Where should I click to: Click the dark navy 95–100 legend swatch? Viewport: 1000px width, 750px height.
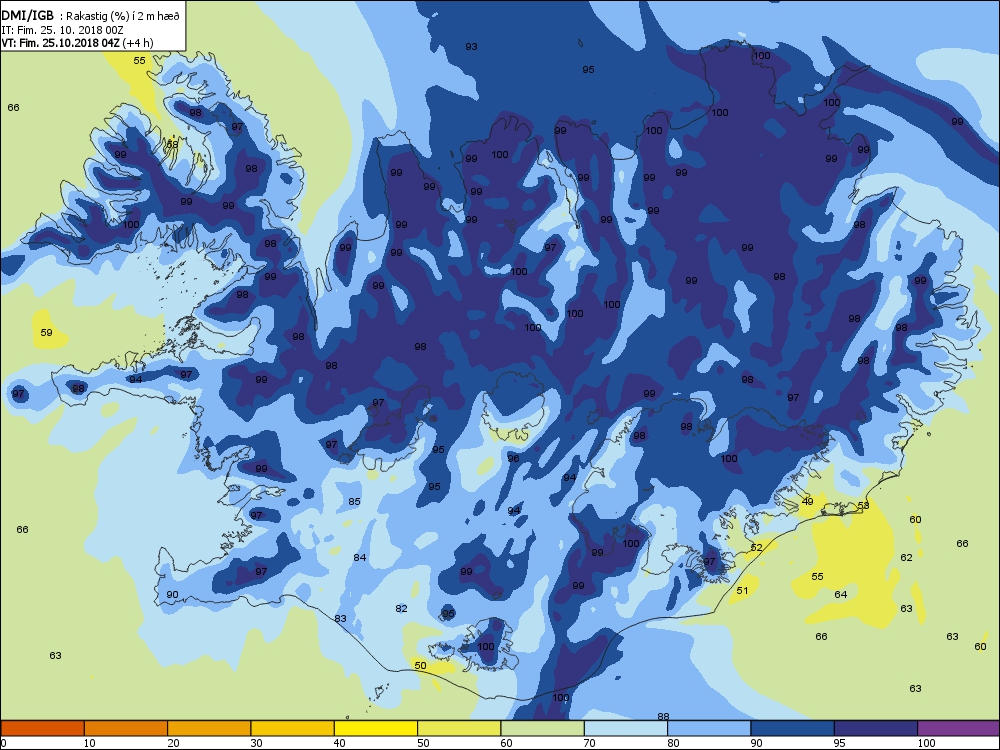click(876, 728)
